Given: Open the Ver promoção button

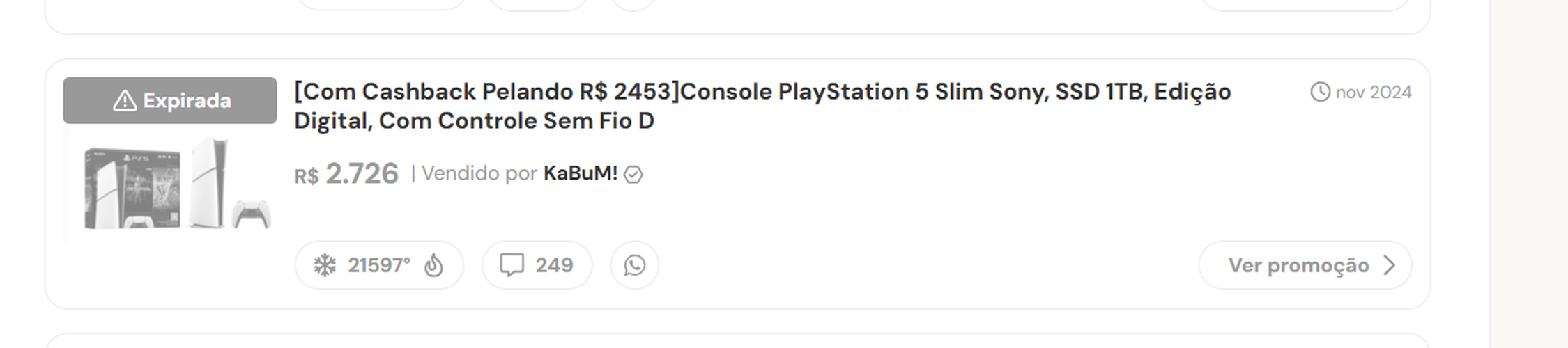Looking at the screenshot, I should point(1305,265).
